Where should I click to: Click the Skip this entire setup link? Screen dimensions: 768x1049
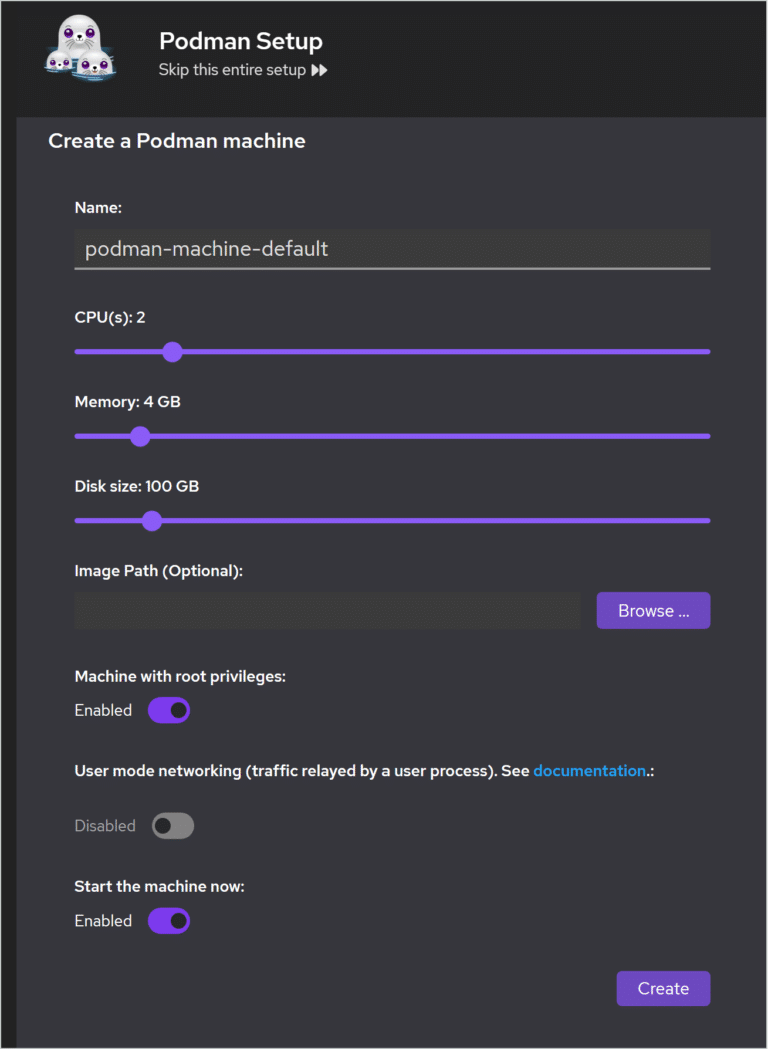click(x=232, y=70)
